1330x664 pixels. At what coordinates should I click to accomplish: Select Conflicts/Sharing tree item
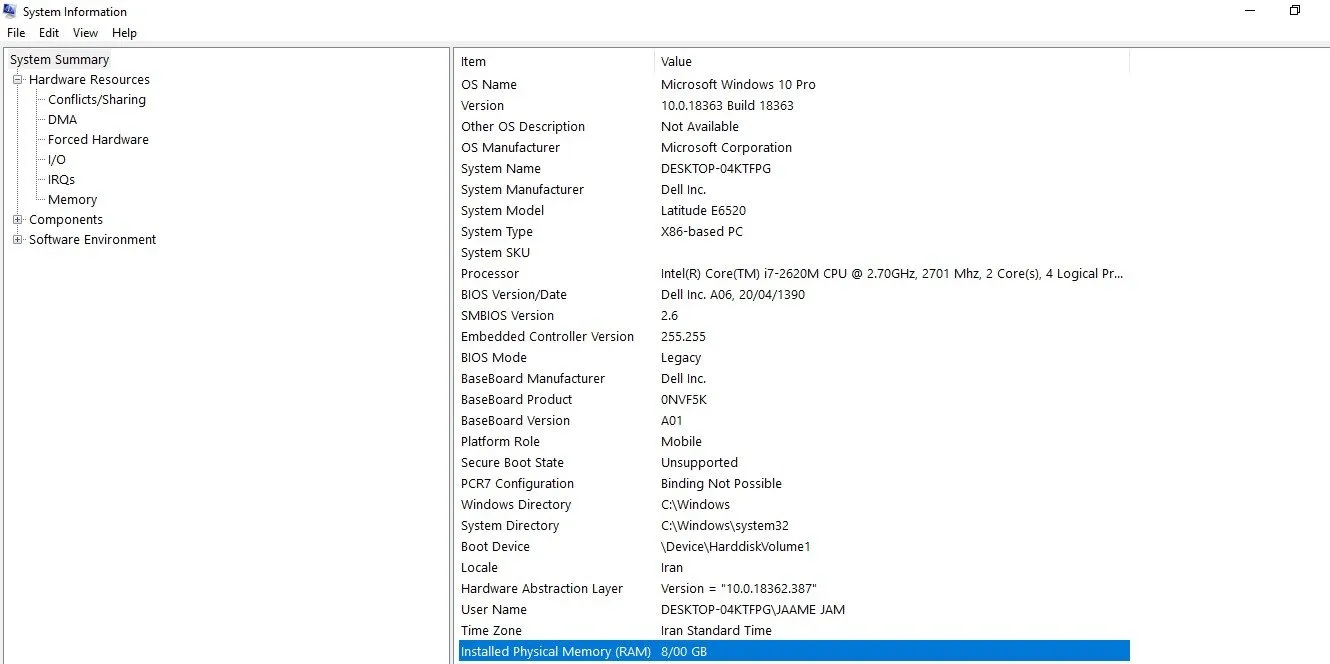[97, 100]
